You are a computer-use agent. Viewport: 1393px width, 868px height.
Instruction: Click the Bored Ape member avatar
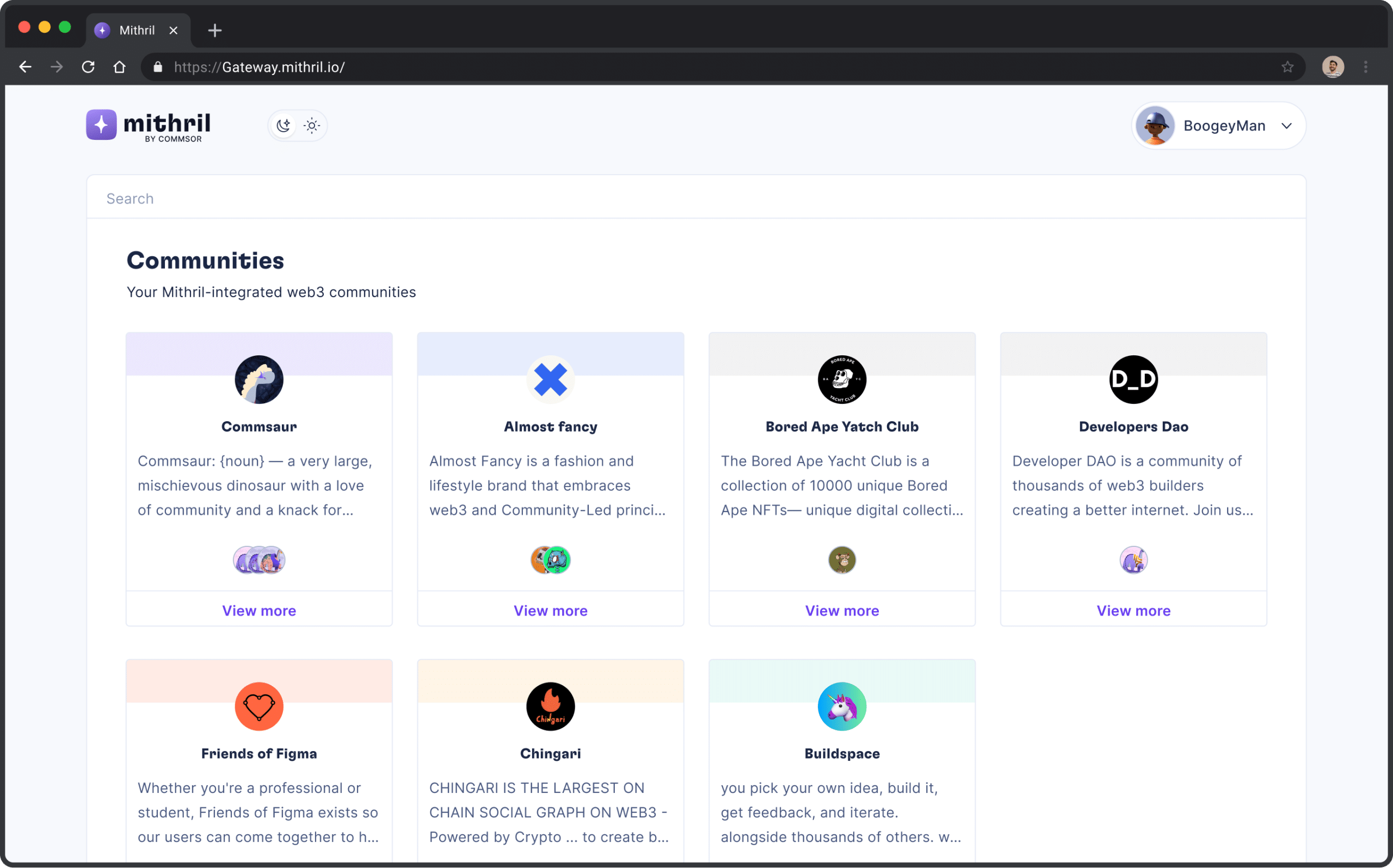pyautogui.click(x=841, y=560)
